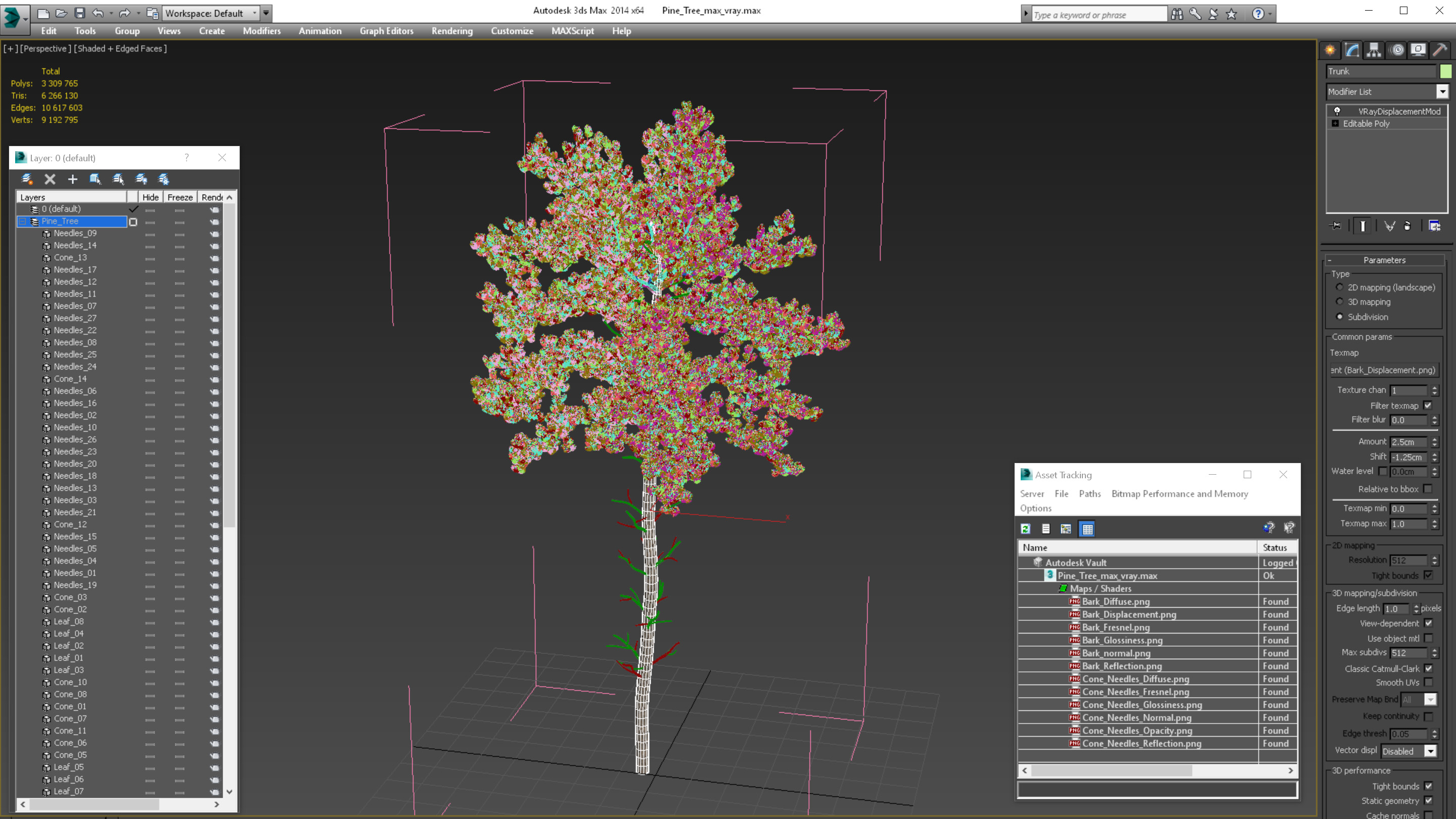Toggle Filter texmap checkbox

(1428, 405)
